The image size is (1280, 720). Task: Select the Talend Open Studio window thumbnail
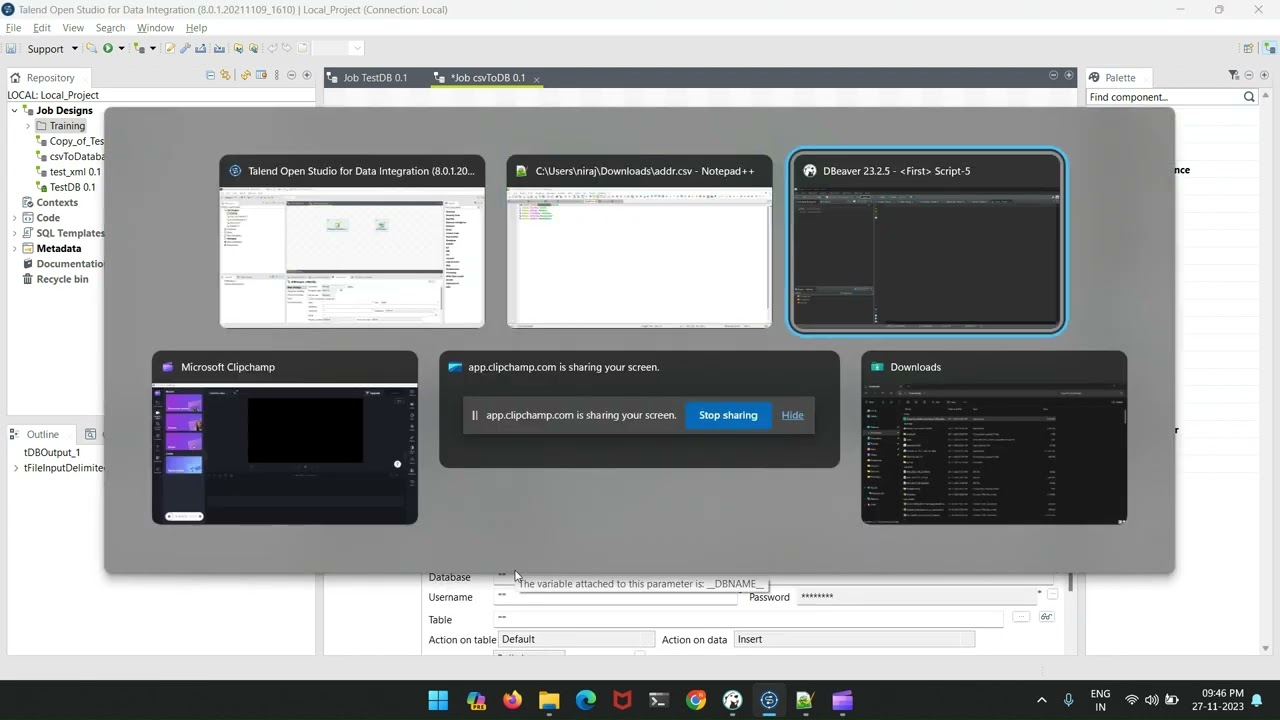point(352,242)
